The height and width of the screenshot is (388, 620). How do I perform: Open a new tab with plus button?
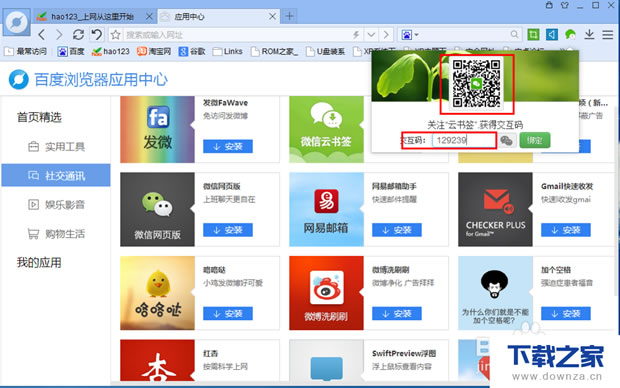(x=289, y=16)
